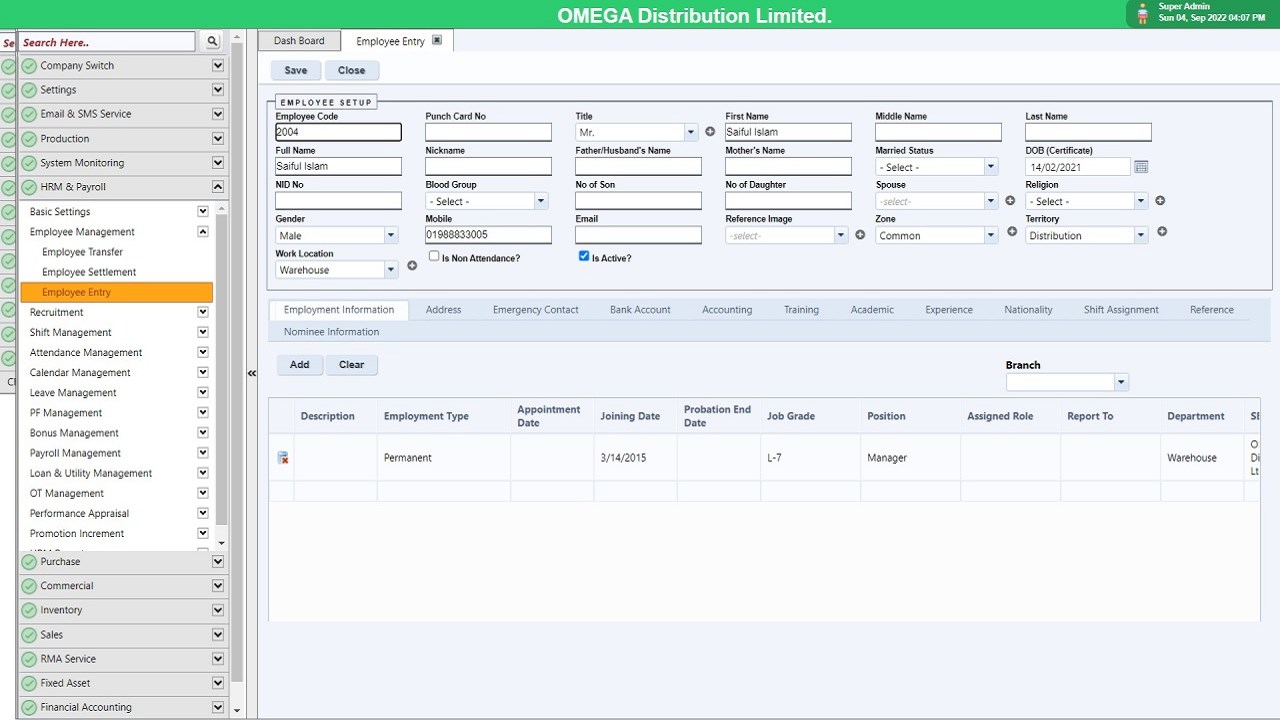This screenshot has width=1280, height=720.
Task: Delete the Permanent employment row icon
Action: pos(283,458)
